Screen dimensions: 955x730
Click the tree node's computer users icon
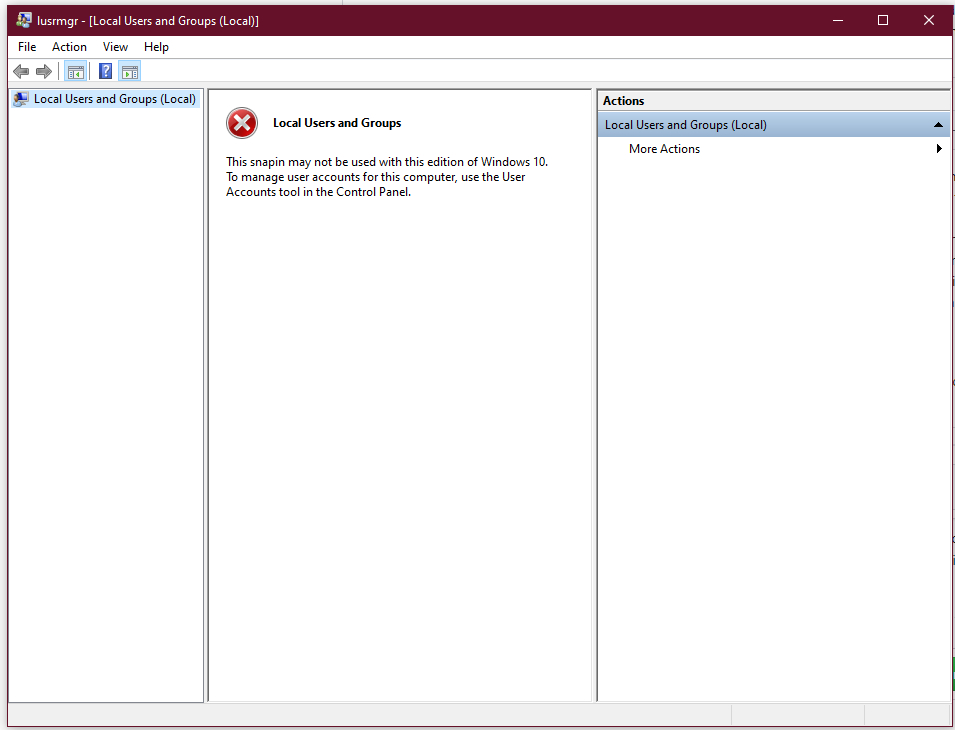21,99
